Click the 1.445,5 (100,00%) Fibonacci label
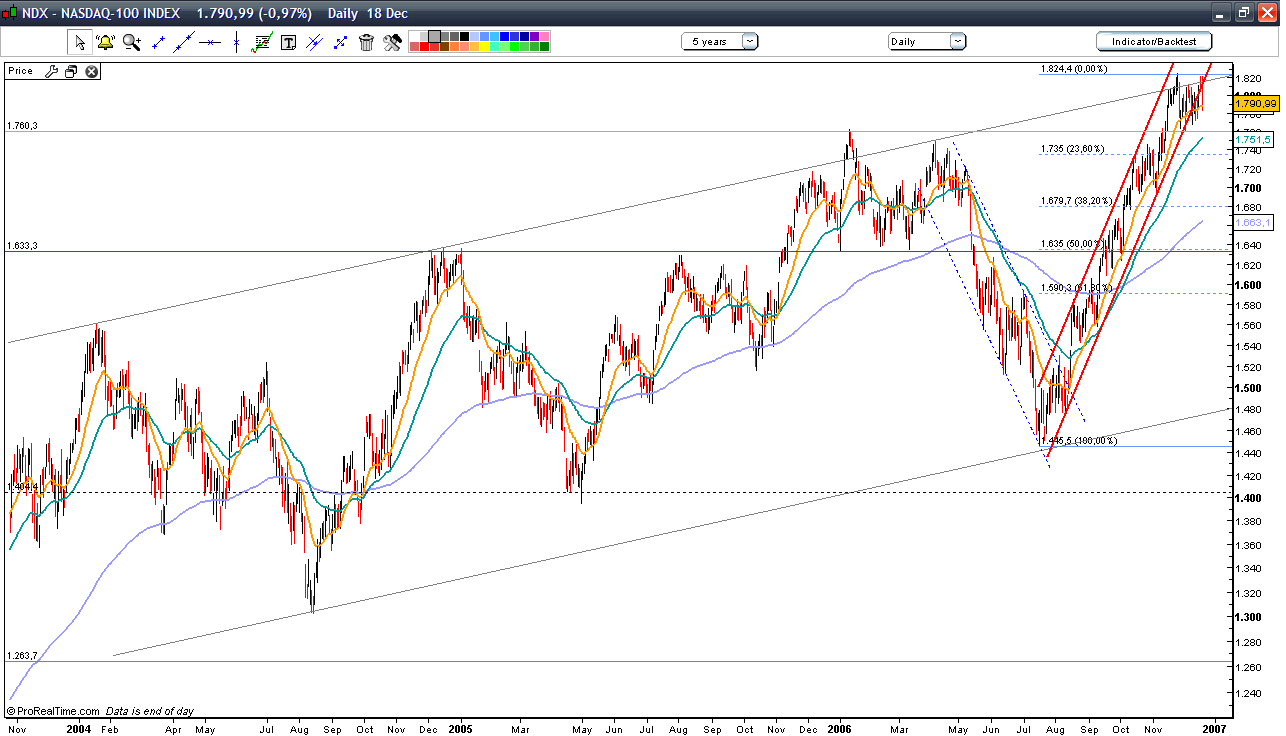 [x=1079, y=440]
